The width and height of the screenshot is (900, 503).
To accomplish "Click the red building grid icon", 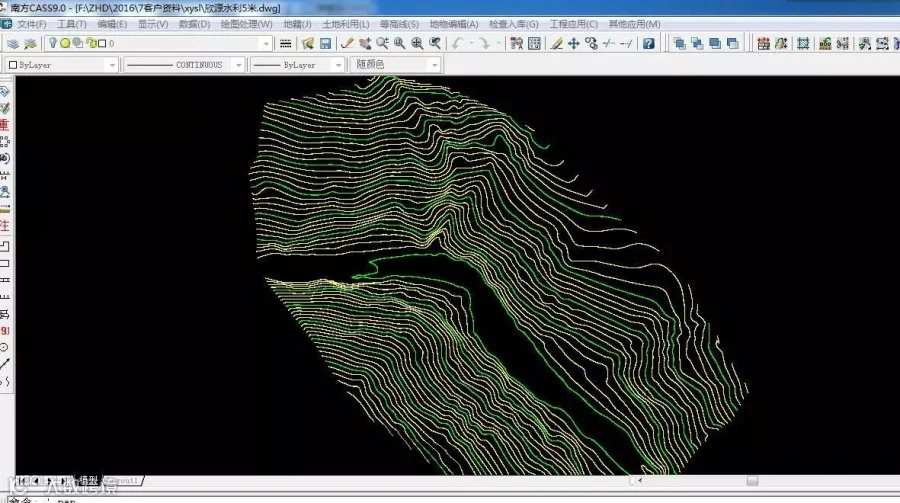I will (x=763, y=44).
